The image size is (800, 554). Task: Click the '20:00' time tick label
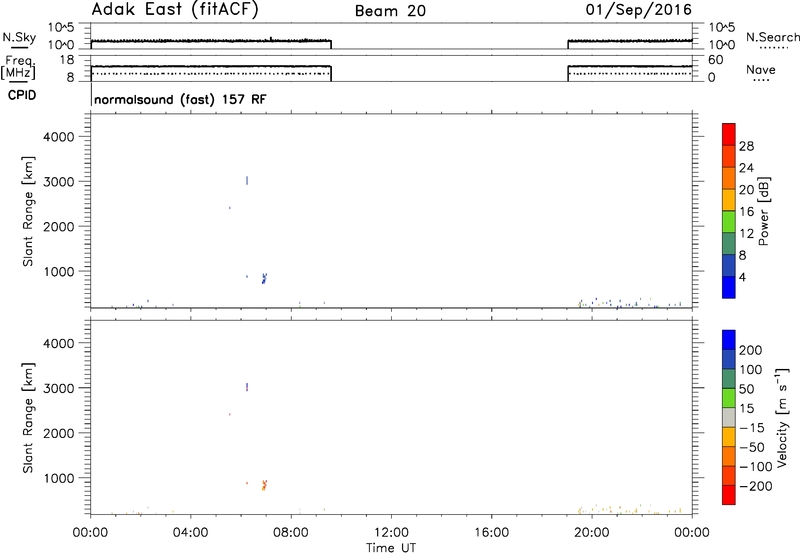click(x=592, y=533)
